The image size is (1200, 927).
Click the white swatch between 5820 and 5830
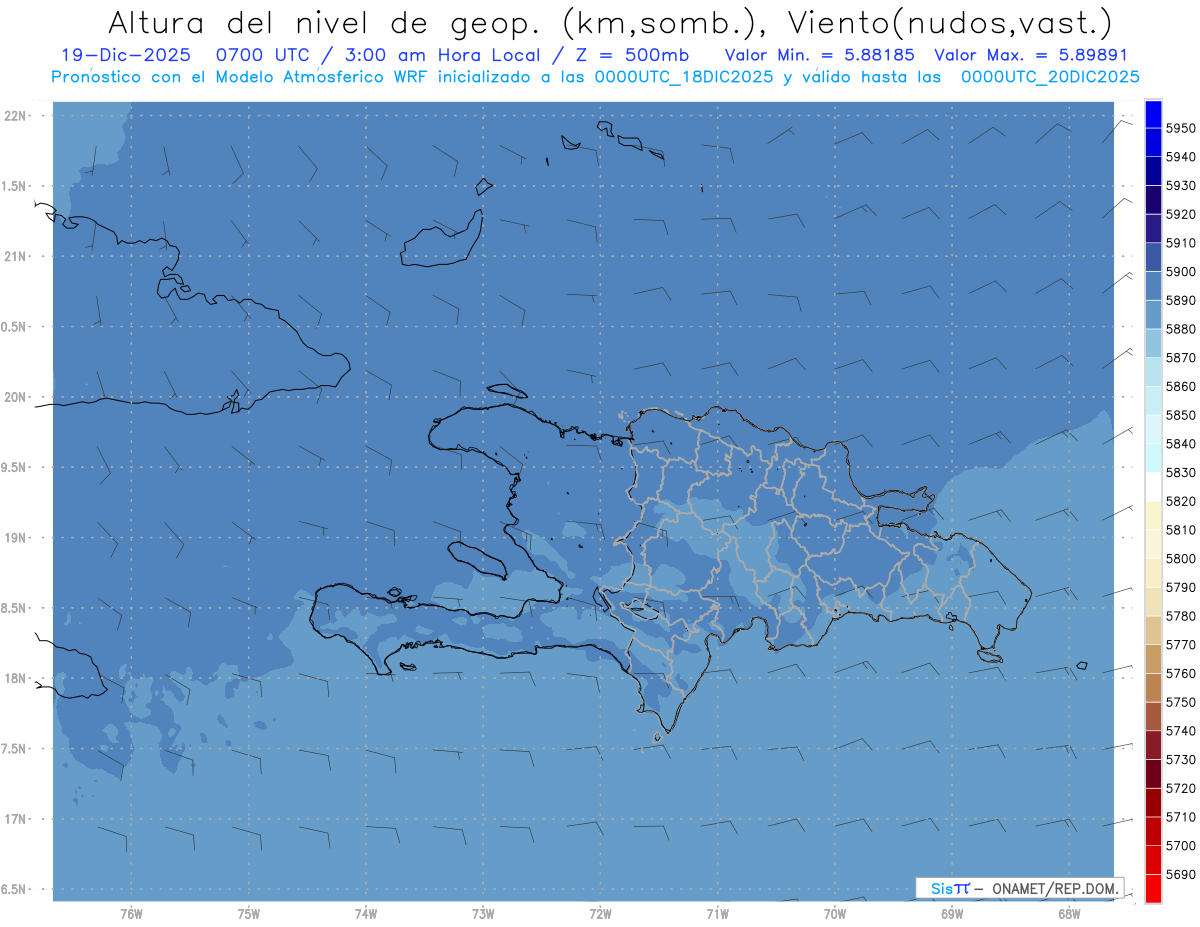1152,486
